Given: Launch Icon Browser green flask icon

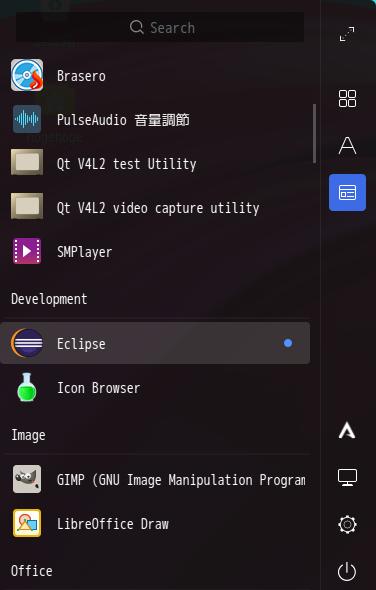Looking at the screenshot, I should tap(27, 388).
